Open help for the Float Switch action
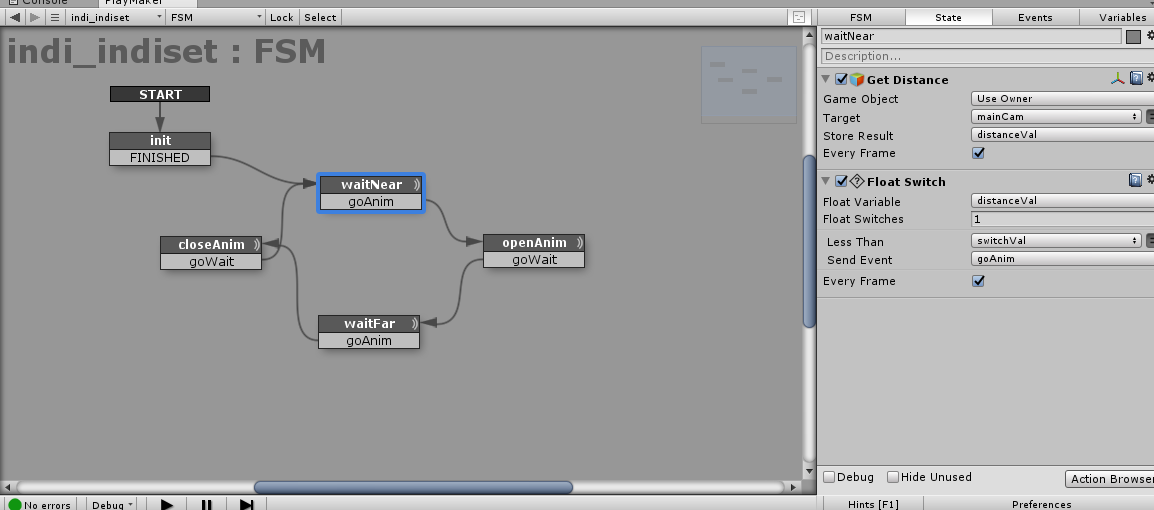Viewport: 1154px width, 510px height. point(1136,181)
